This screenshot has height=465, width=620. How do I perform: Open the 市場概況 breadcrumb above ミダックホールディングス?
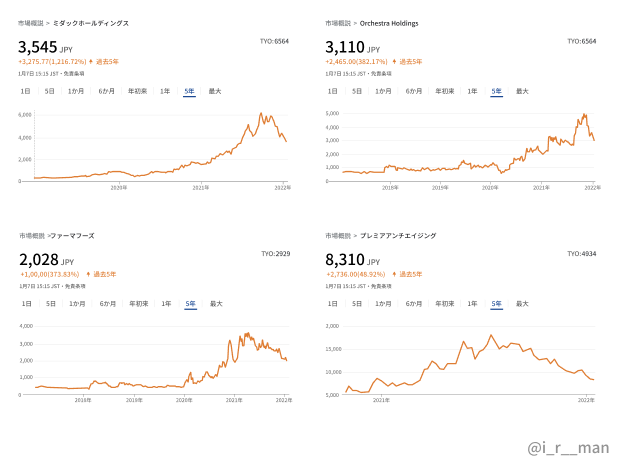[31, 22]
